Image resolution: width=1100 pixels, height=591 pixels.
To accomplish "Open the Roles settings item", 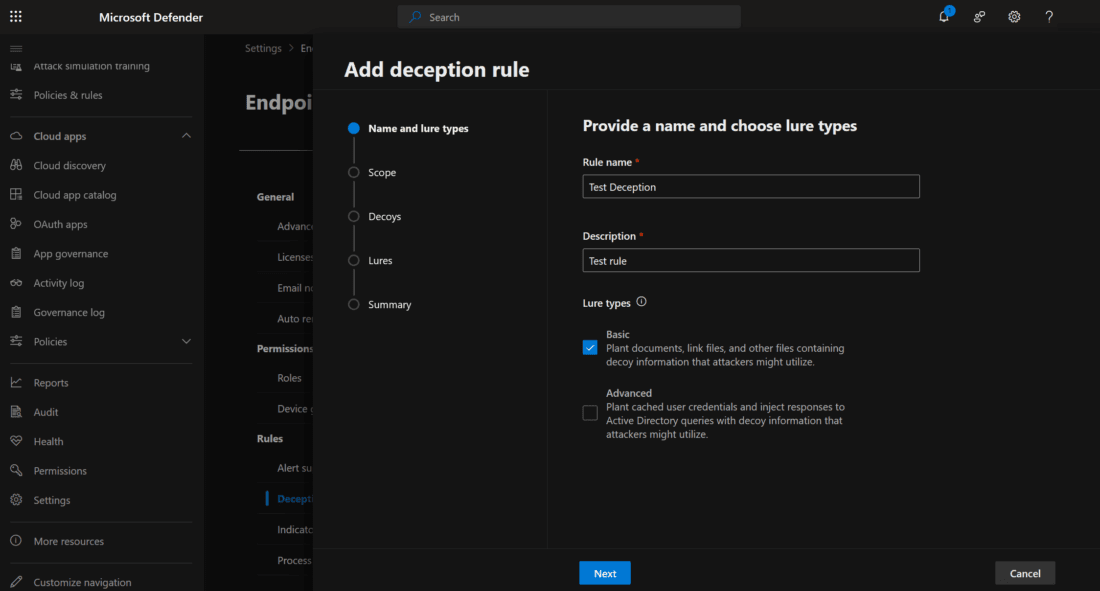I will coord(289,378).
